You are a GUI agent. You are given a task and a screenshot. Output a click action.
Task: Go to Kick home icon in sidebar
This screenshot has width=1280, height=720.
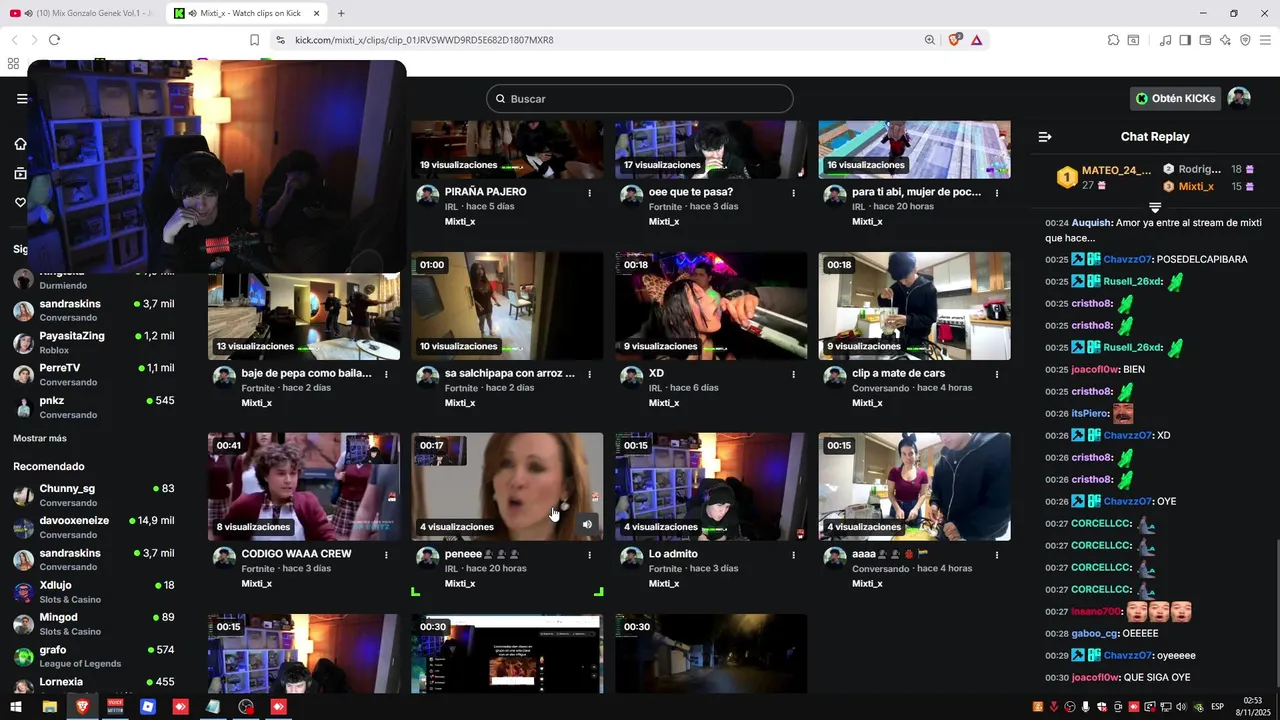pyautogui.click(x=20, y=144)
